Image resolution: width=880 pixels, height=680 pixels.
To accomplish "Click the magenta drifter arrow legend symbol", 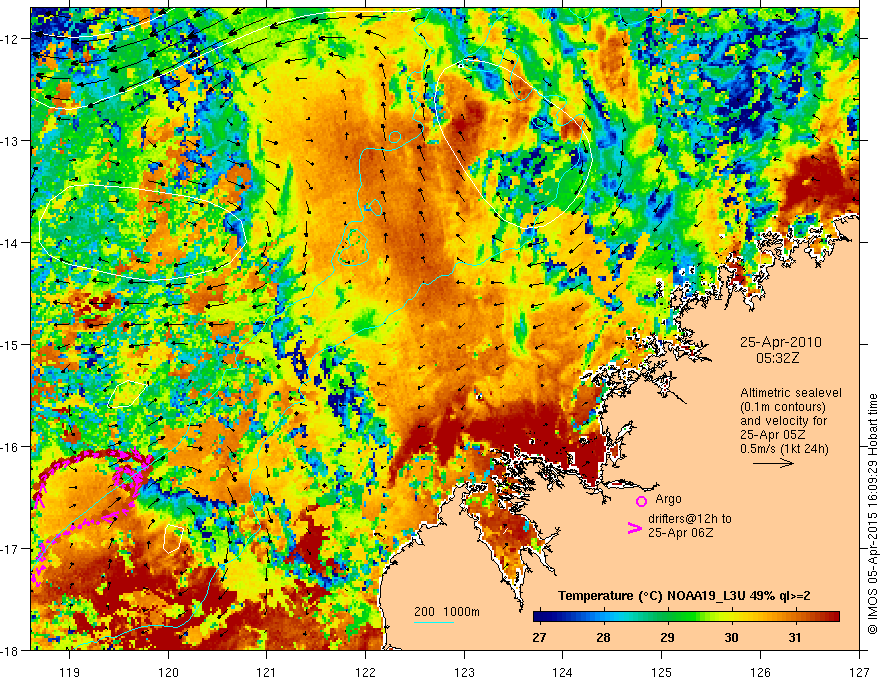I will [x=635, y=529].
